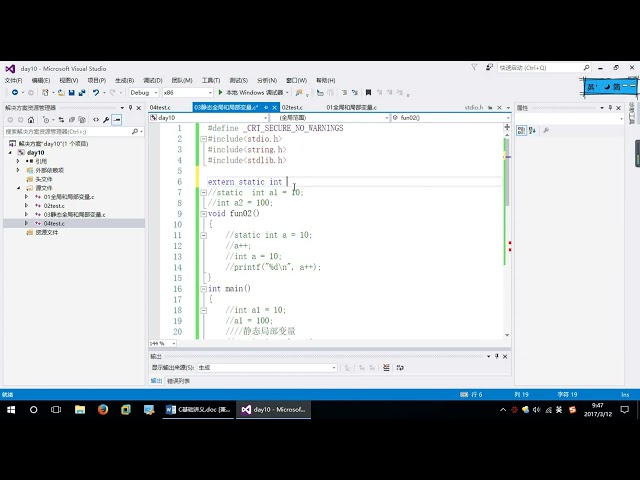Collapse the int main() code block

pos(203,289)
